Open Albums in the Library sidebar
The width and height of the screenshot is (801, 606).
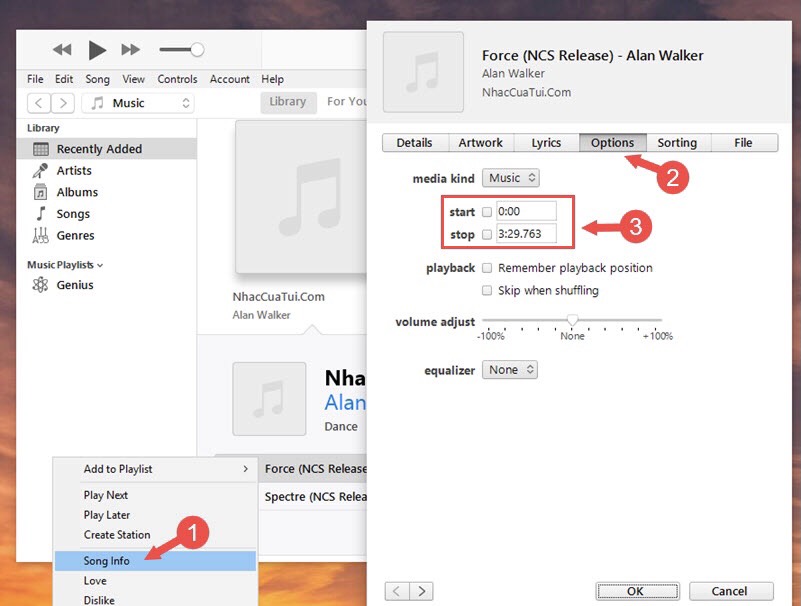[x=77, y=192]
